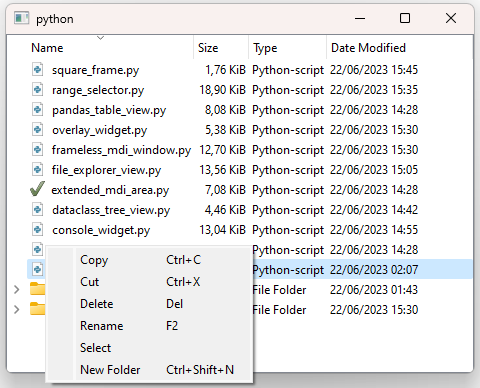
Task: Click the dataclass_tree_view.py file icon
Action: pos(37,210)
